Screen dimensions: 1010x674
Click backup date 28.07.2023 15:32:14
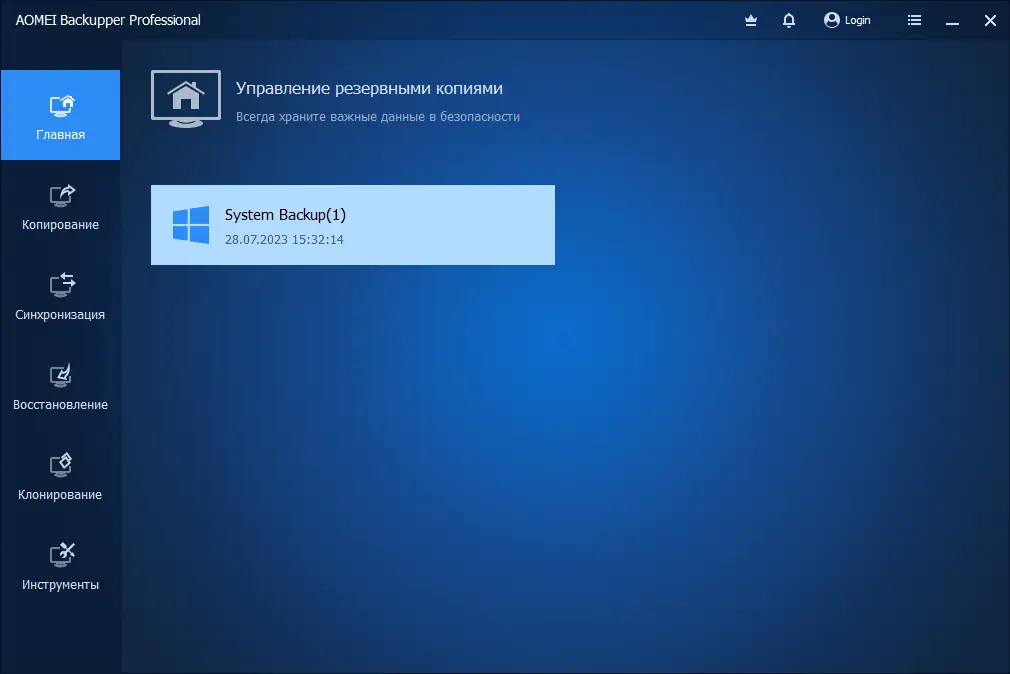(284, 240)
